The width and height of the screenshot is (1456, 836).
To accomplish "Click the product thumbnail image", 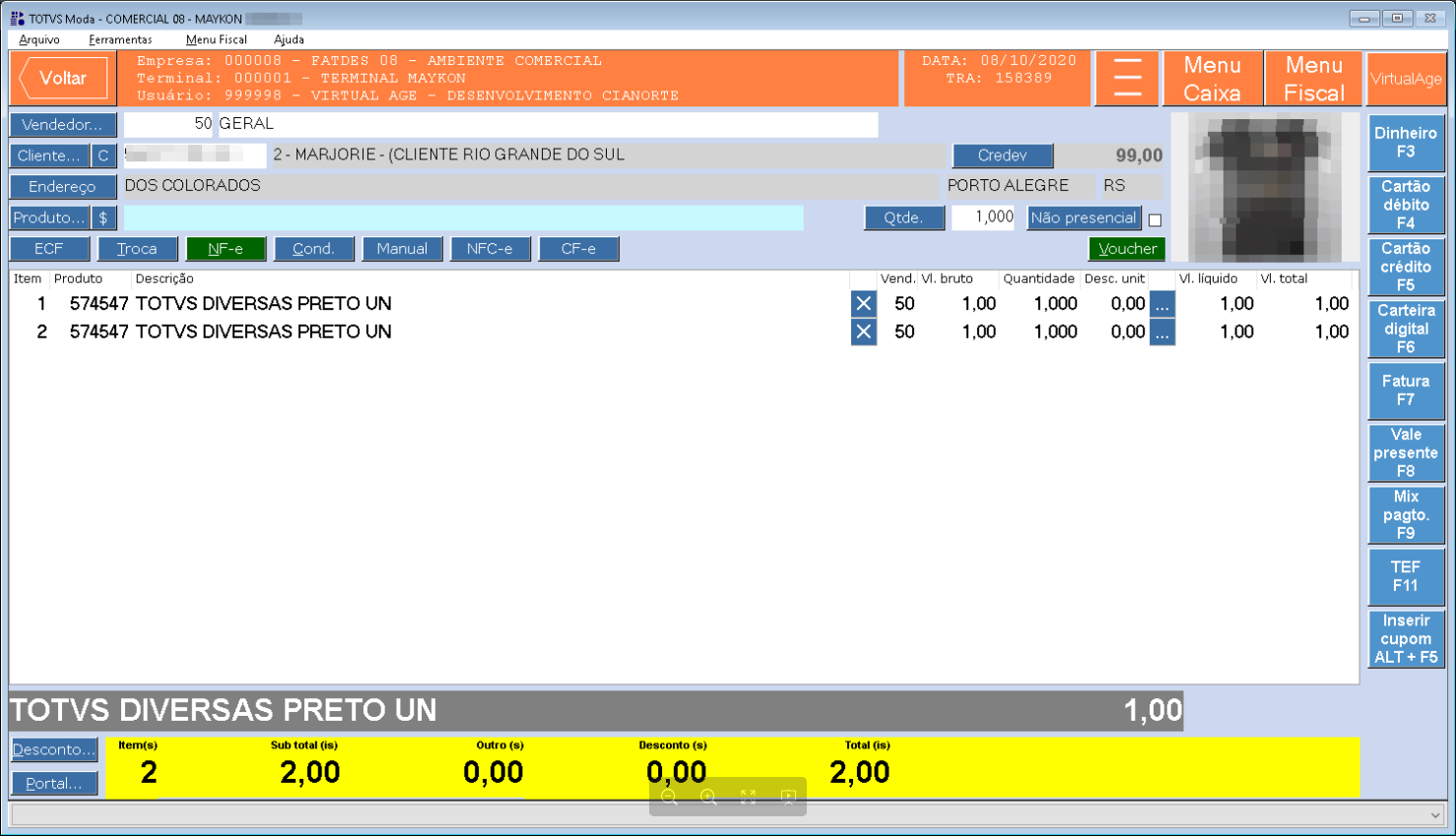I will coord(1266,187).
